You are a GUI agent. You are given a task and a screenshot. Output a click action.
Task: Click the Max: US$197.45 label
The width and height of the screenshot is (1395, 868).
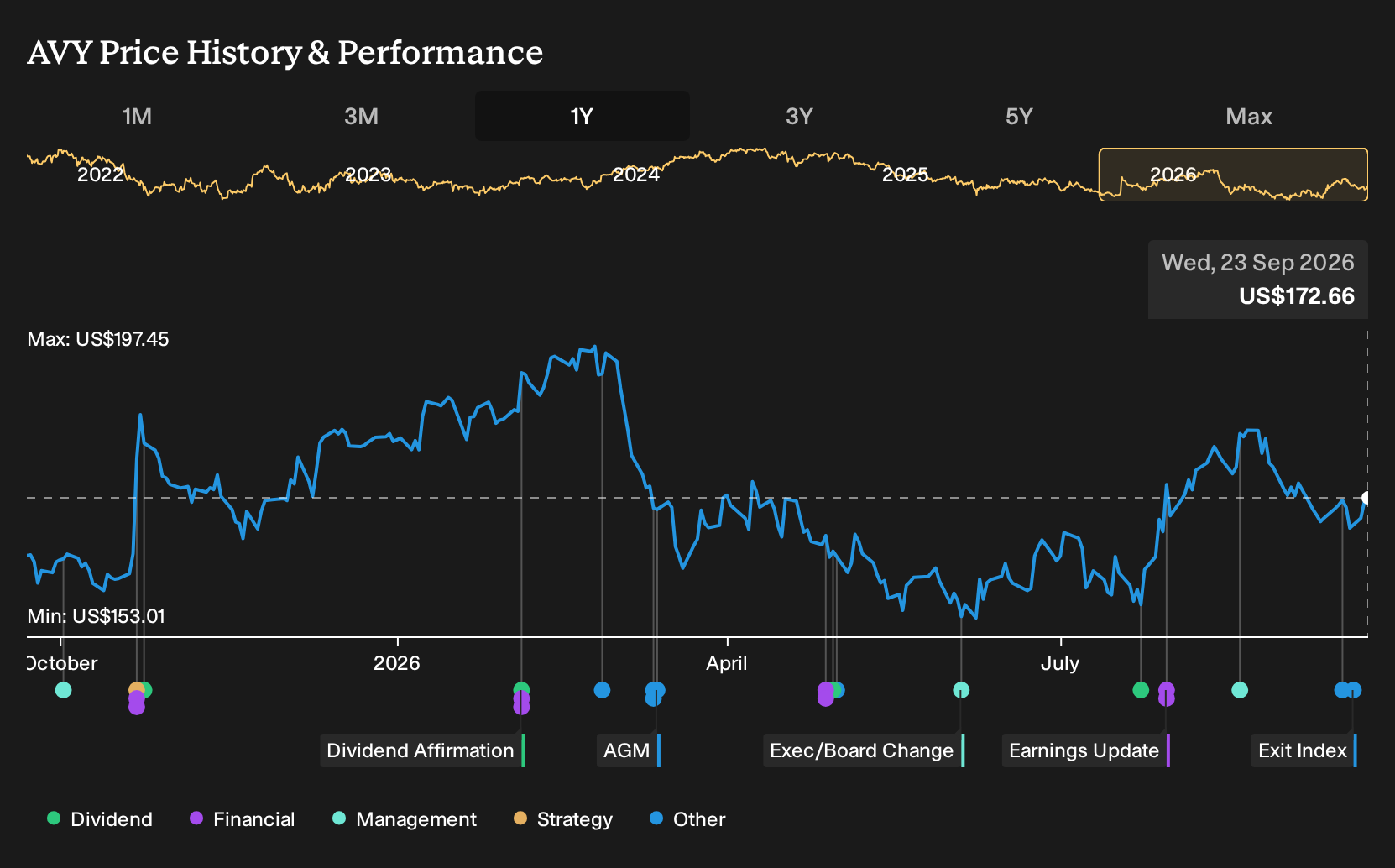click(98, 339)
